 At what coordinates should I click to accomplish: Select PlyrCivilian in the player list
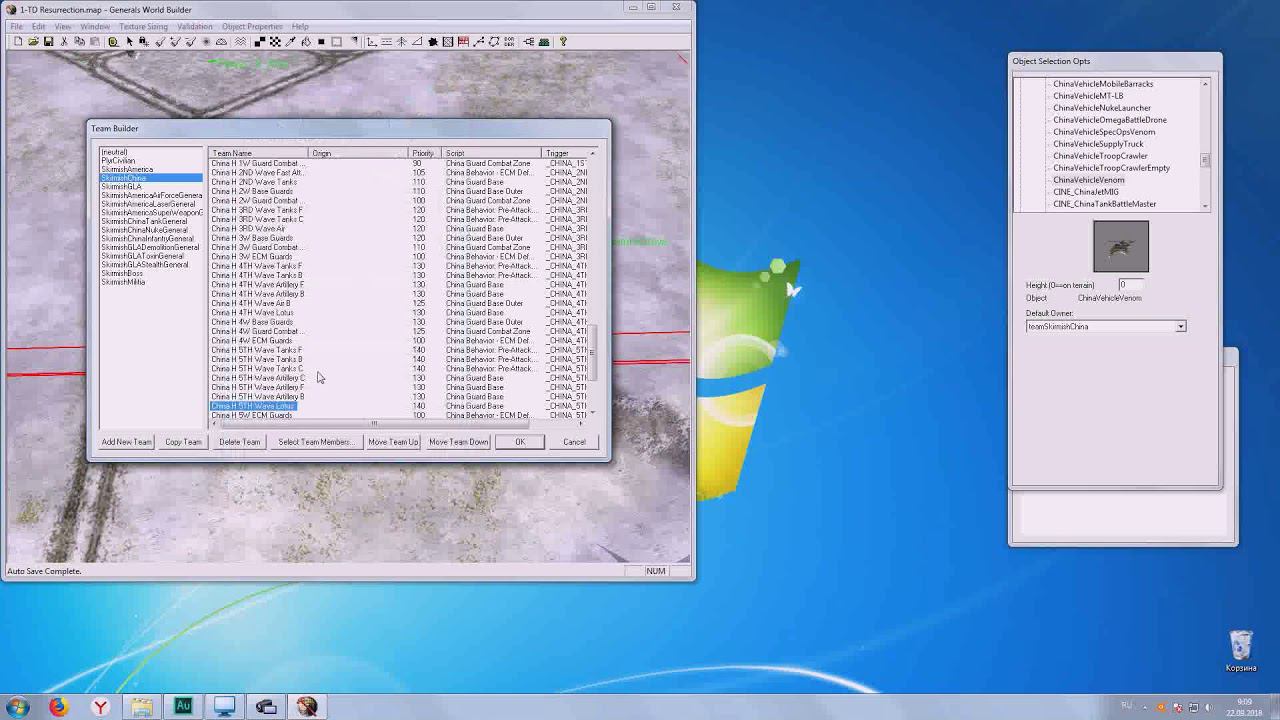point(118,161)
